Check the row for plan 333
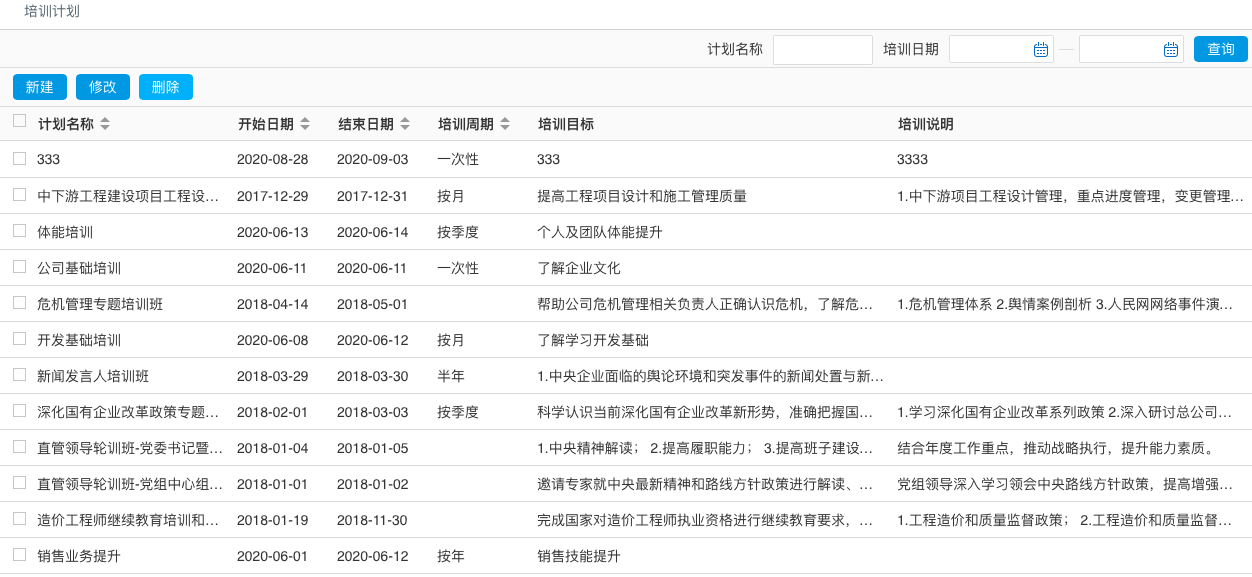This screenshot has height=577, width=1252. 18,159
